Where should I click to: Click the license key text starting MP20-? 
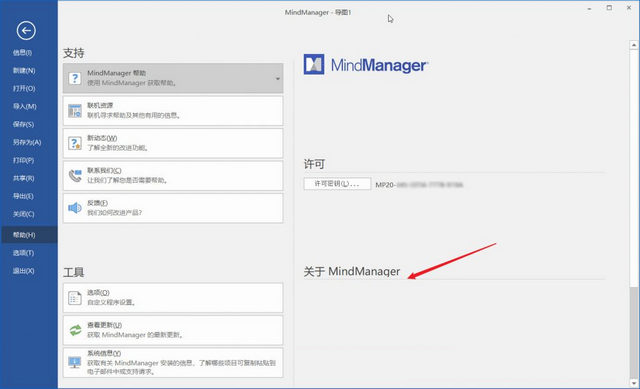click(x=419, y=185)
